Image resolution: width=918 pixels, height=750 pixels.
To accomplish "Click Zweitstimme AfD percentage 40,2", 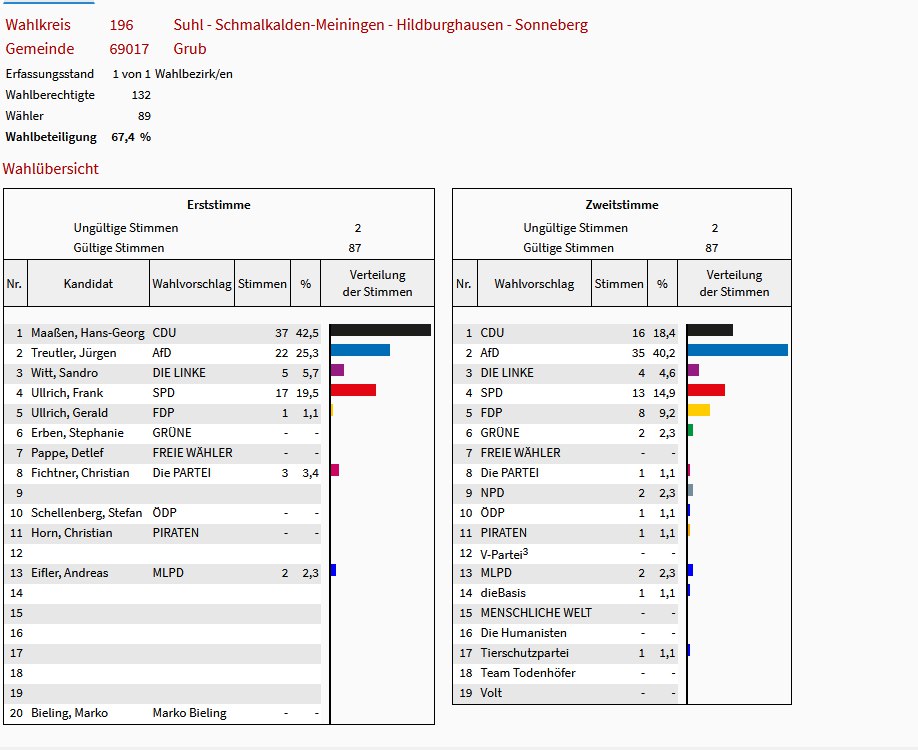I will [664, 353].
